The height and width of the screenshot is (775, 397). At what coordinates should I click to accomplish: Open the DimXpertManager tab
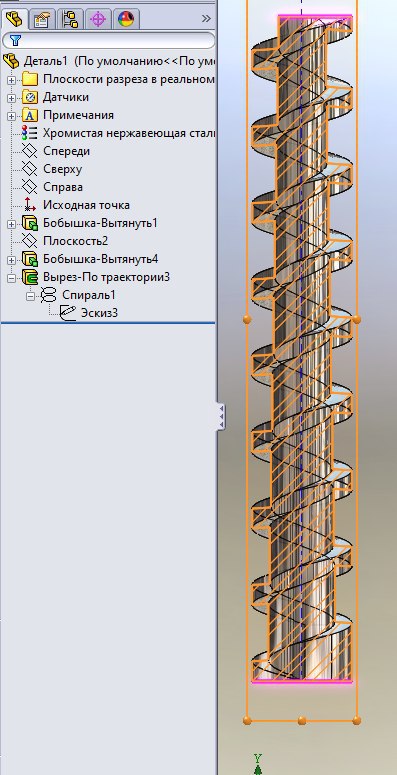98,20
